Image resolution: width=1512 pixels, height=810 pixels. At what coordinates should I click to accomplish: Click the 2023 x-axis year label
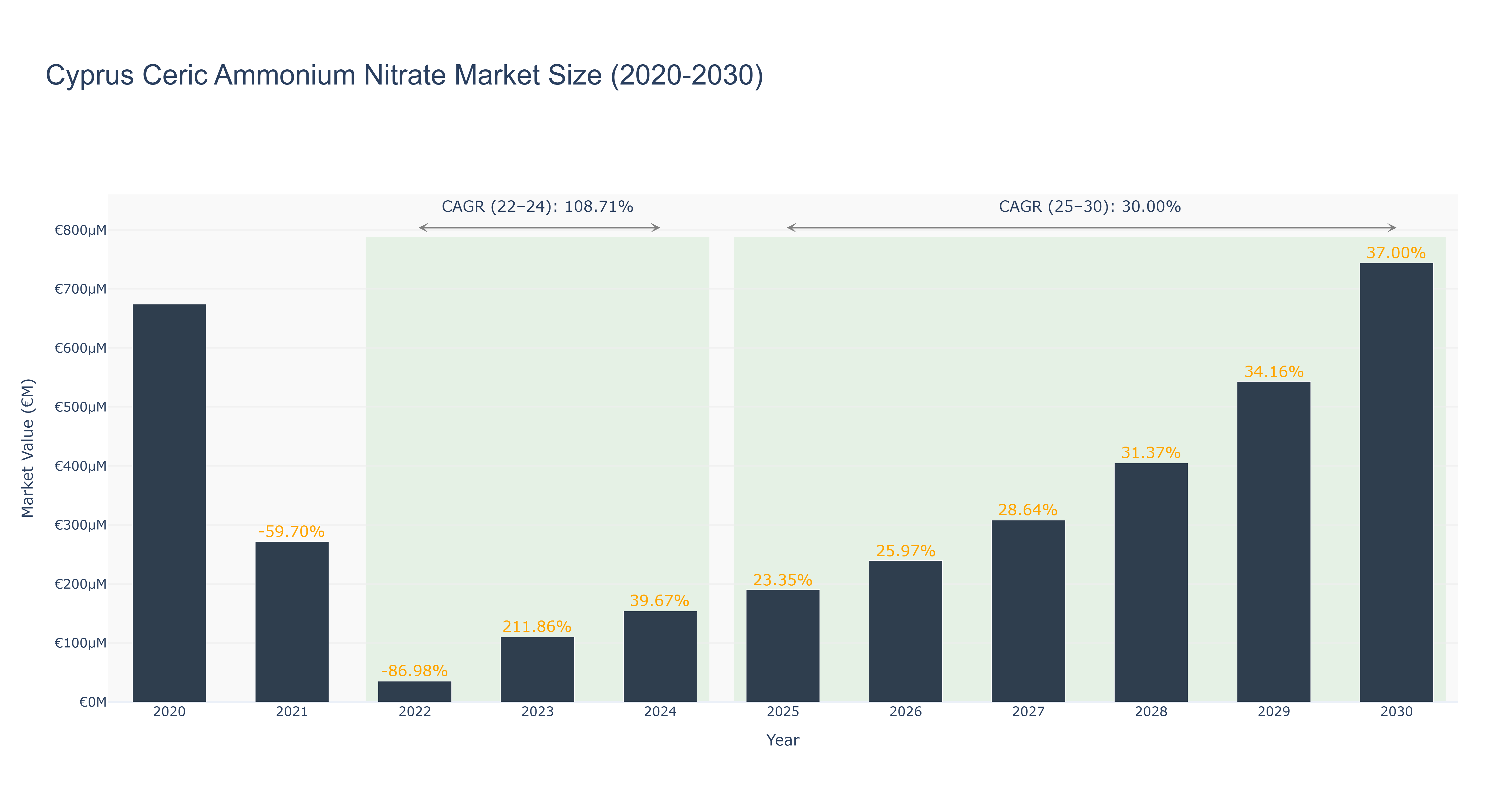[537, 712]
